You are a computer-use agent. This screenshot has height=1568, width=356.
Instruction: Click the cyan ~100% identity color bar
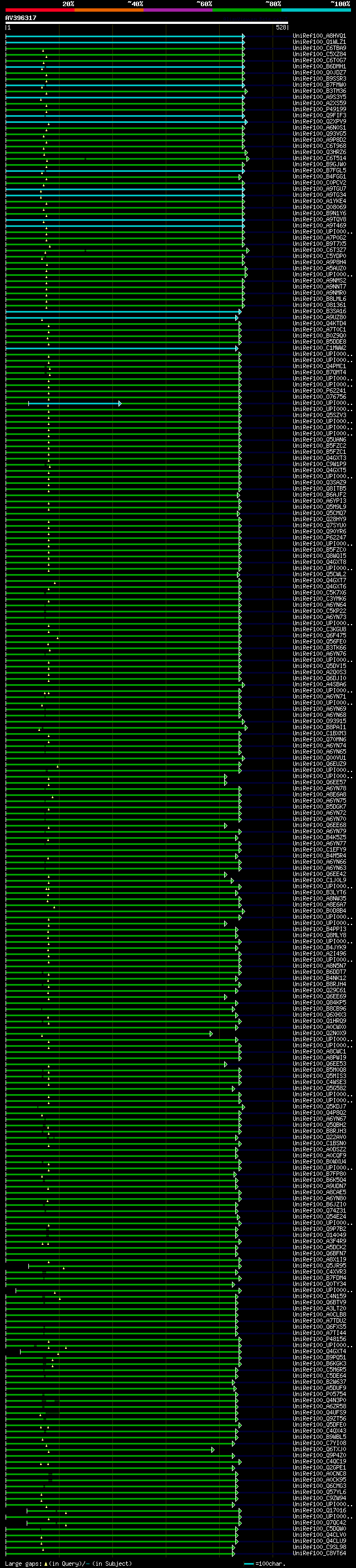pos(316,10)
